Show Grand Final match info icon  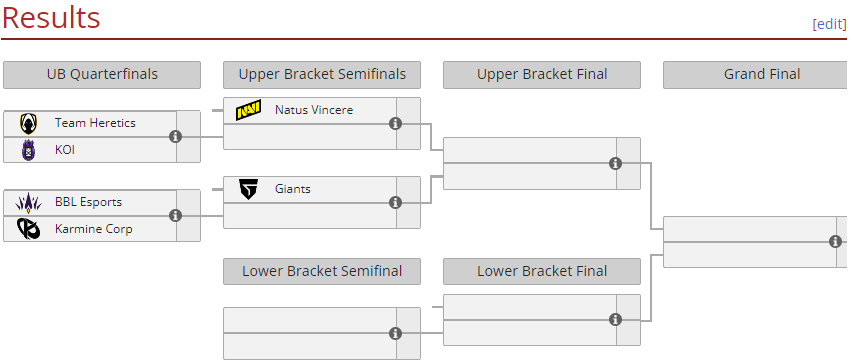(x=835, y=242)
